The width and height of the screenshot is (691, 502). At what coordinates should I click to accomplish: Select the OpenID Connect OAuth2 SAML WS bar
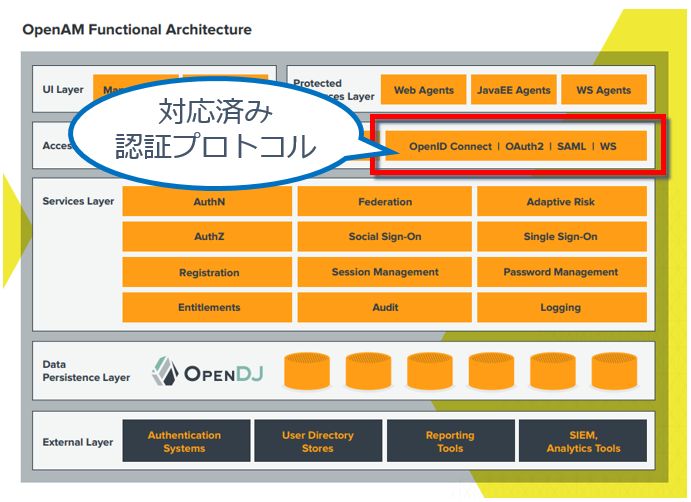[x=516, y=146]
